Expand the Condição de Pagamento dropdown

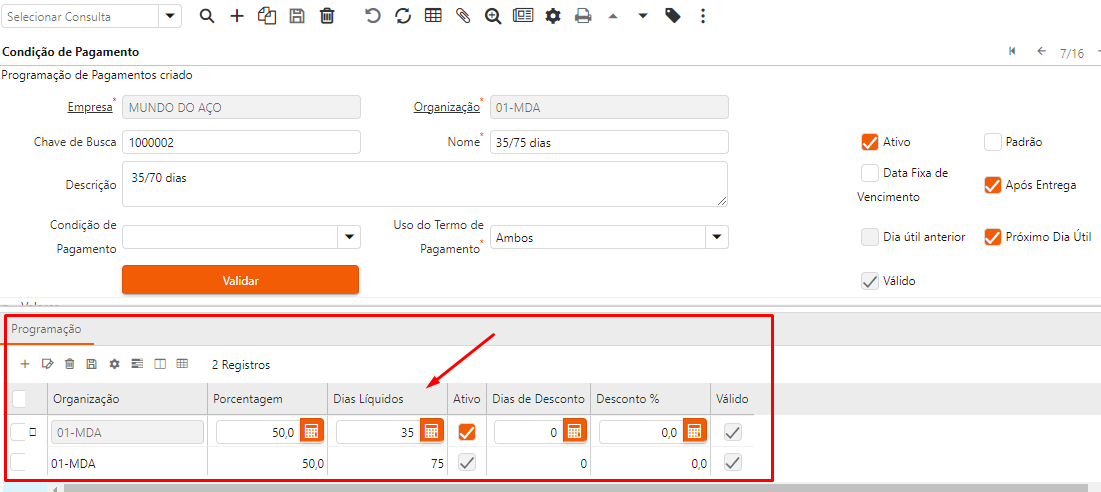(350, 237)
